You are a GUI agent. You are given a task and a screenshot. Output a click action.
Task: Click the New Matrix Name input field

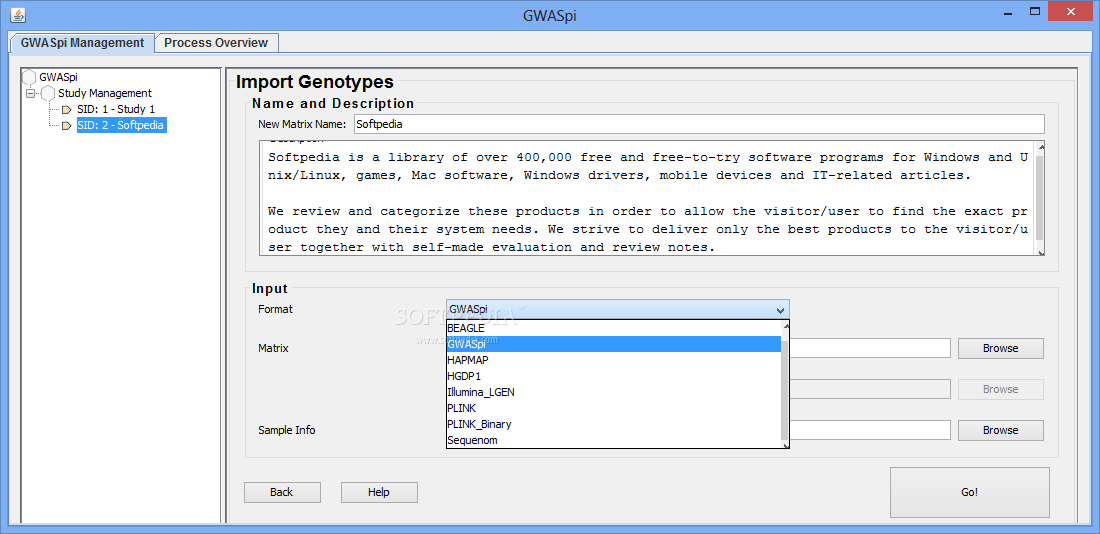point(699,124)
